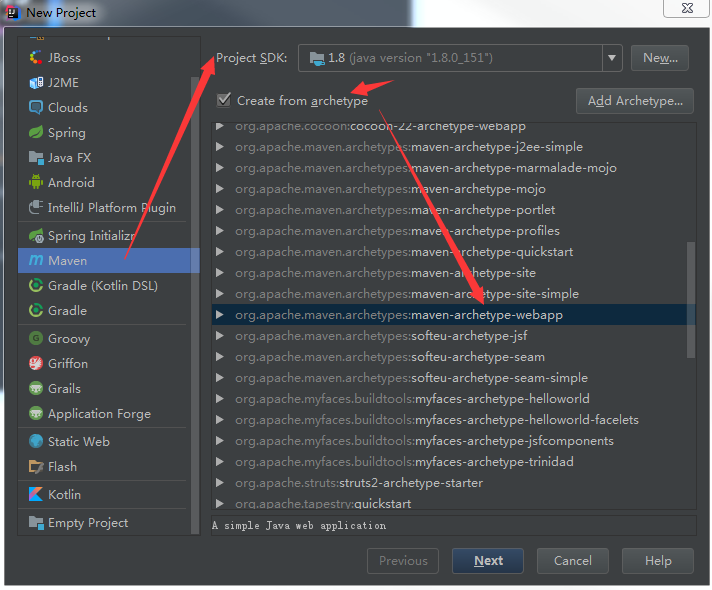Select maven-archetype-site archetype
This screenshot has width=712, height=590.
point(453,273)
